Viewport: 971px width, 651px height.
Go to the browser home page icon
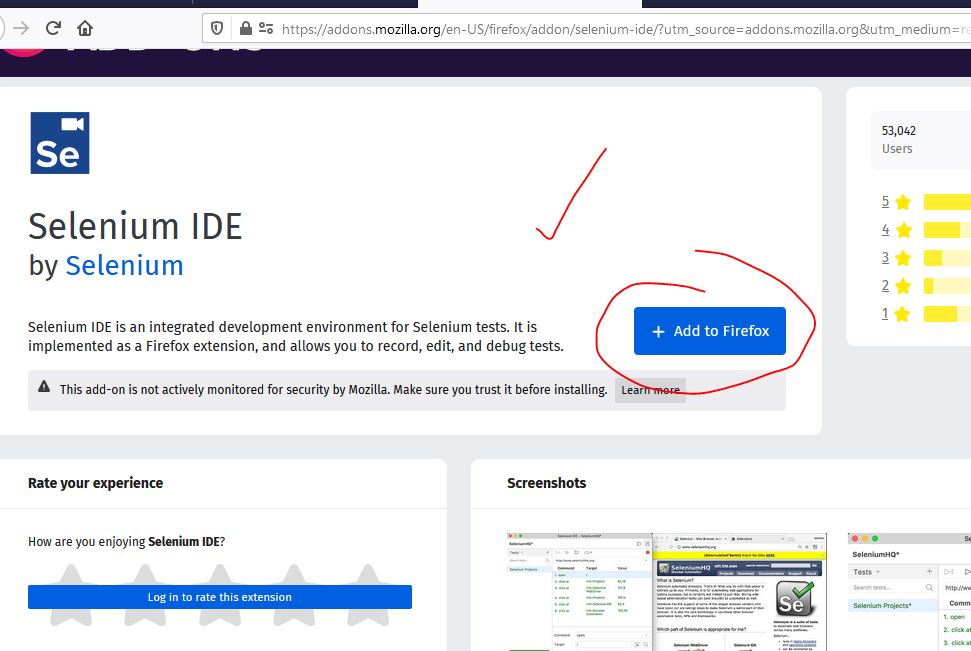(x=85, y=28)
